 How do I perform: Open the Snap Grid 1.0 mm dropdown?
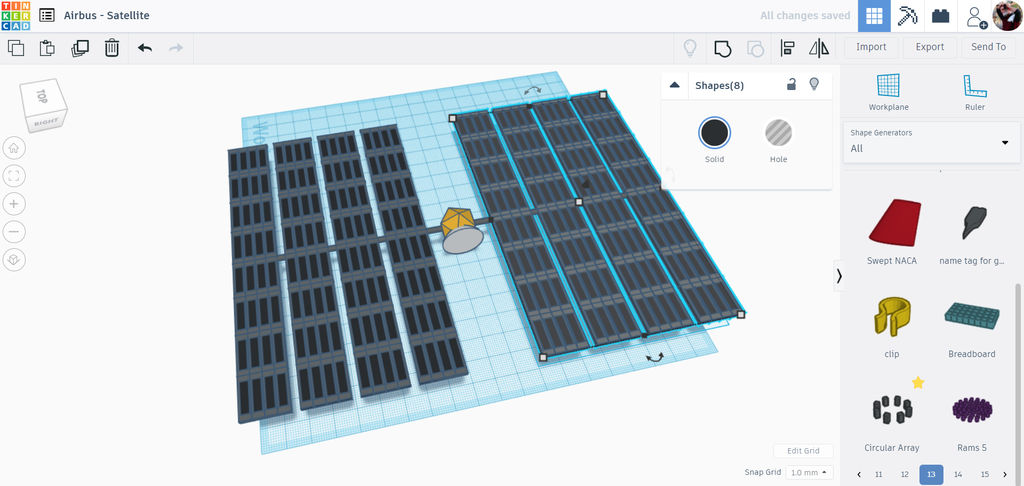tap(810, 472)
